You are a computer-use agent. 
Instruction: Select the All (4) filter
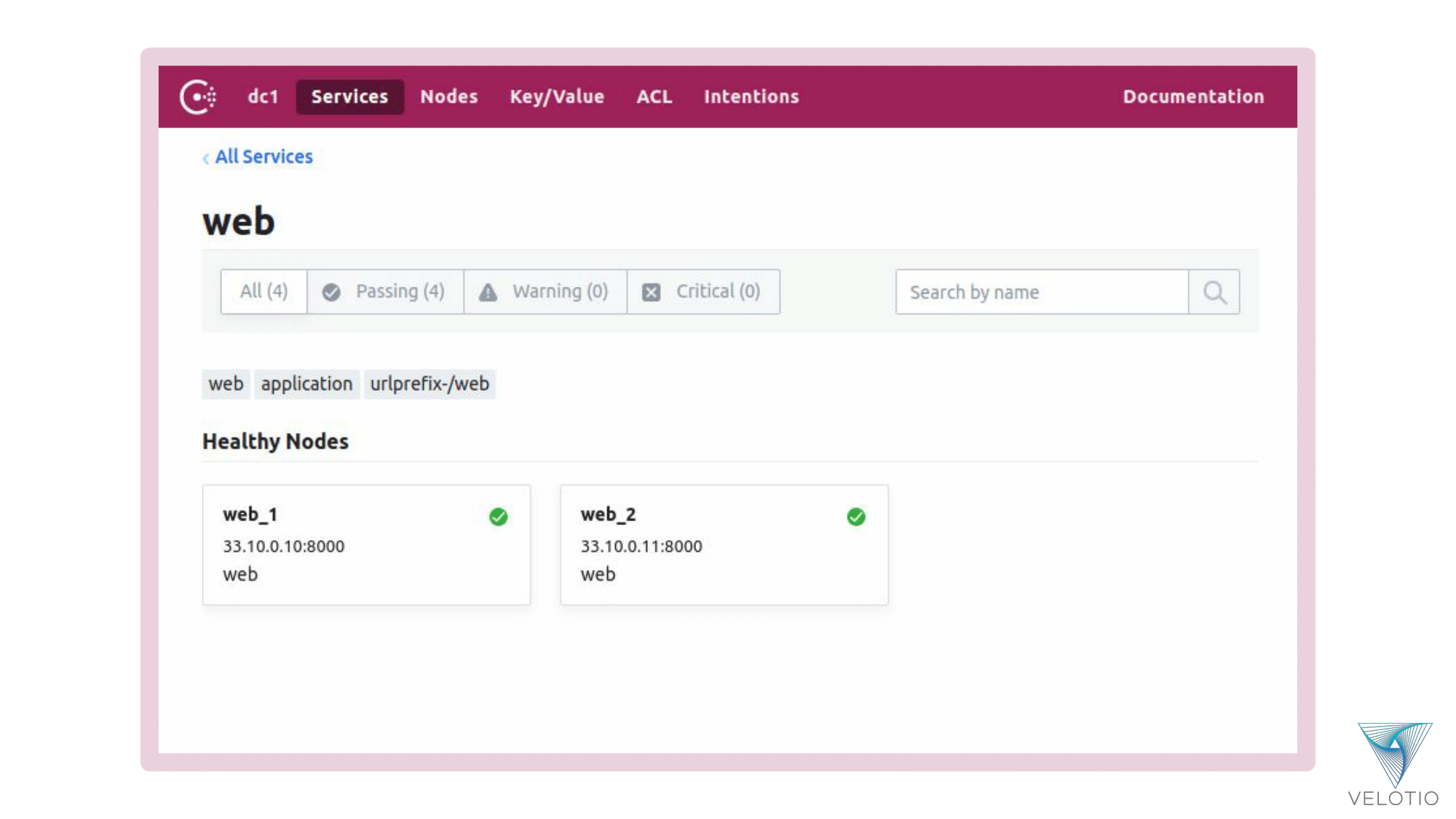(264, 291)
